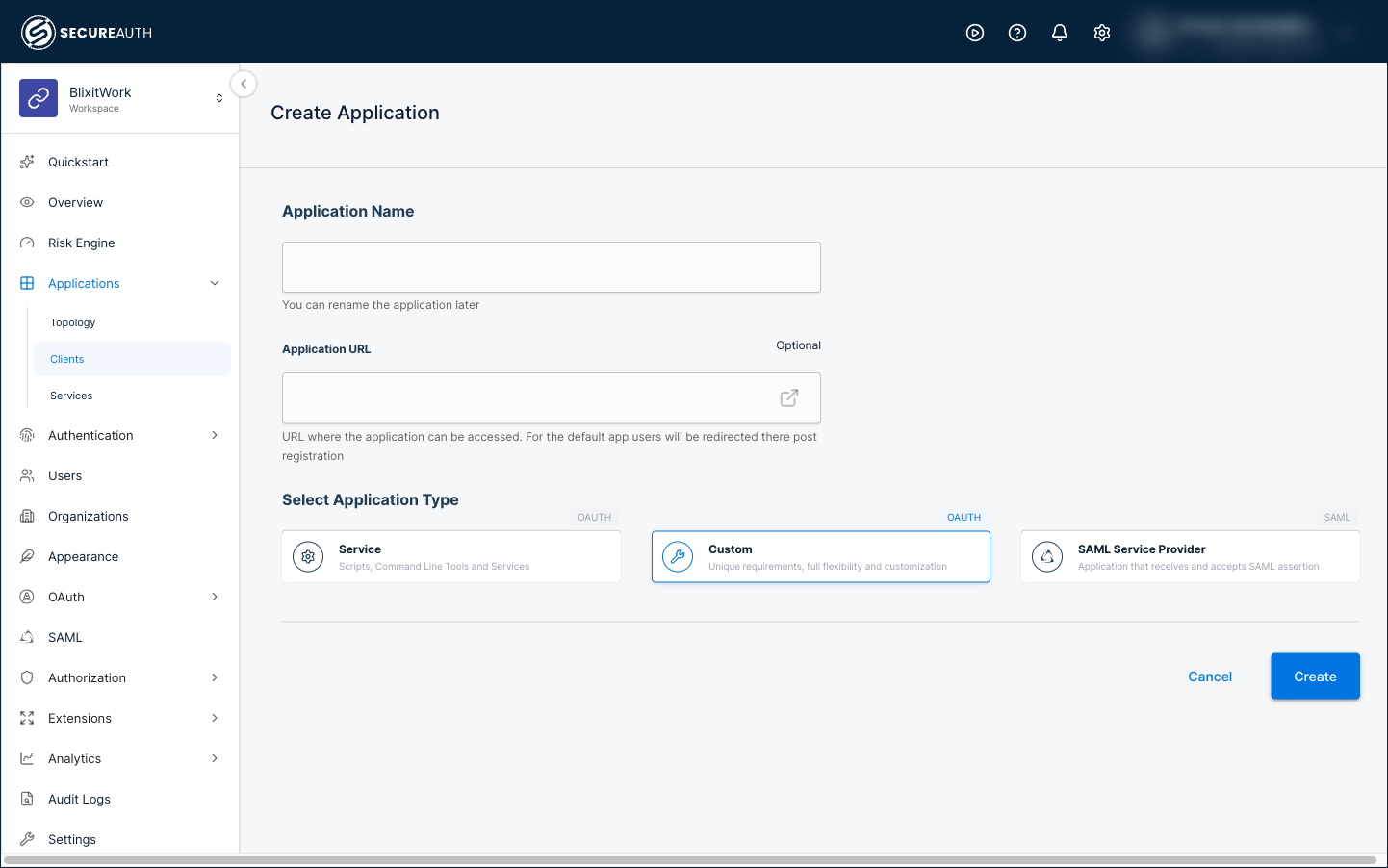The height and width of the screenshot is (868, 1388).
Task: Click the SAML triangle icon
Action: tap(27, 637)
